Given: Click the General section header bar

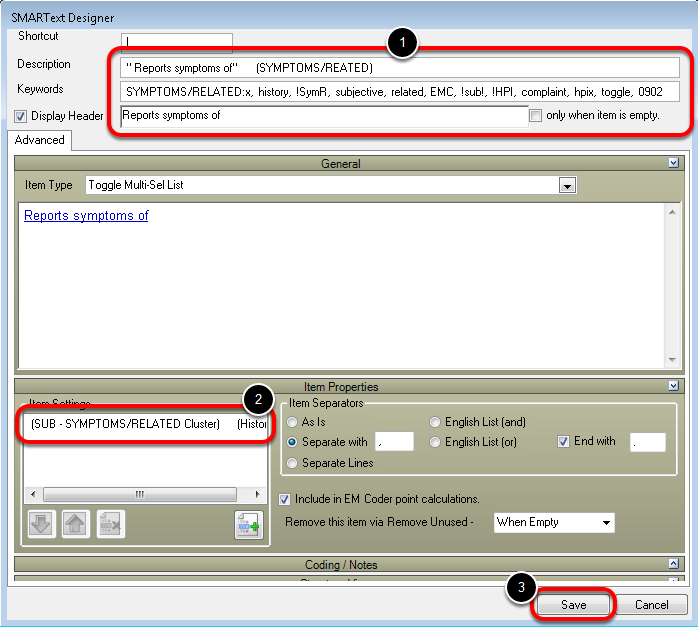Looking at the screenshot, I should (349, 163).
